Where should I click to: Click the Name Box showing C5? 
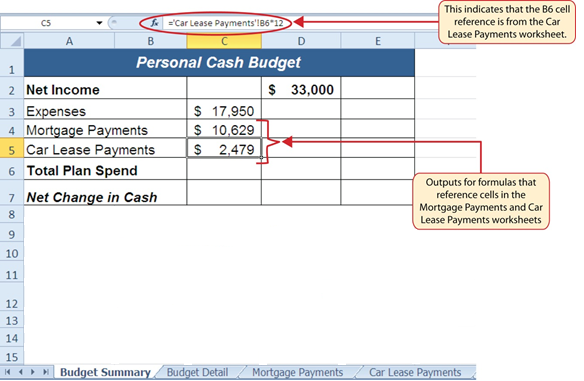tap(46, 23)
